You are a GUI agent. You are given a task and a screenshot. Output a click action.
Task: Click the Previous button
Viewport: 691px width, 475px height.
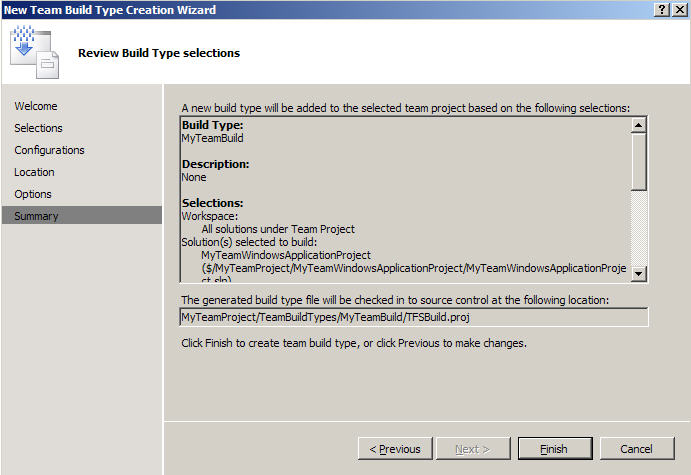coord(395,449)
